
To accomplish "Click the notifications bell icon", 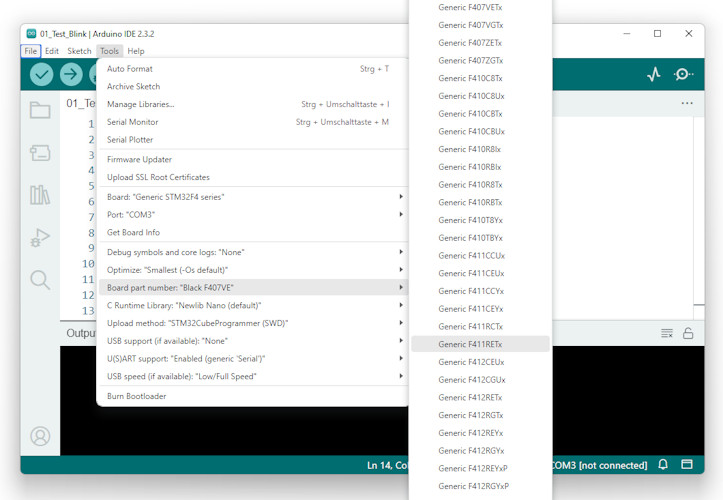I will [x=663, y=464].
